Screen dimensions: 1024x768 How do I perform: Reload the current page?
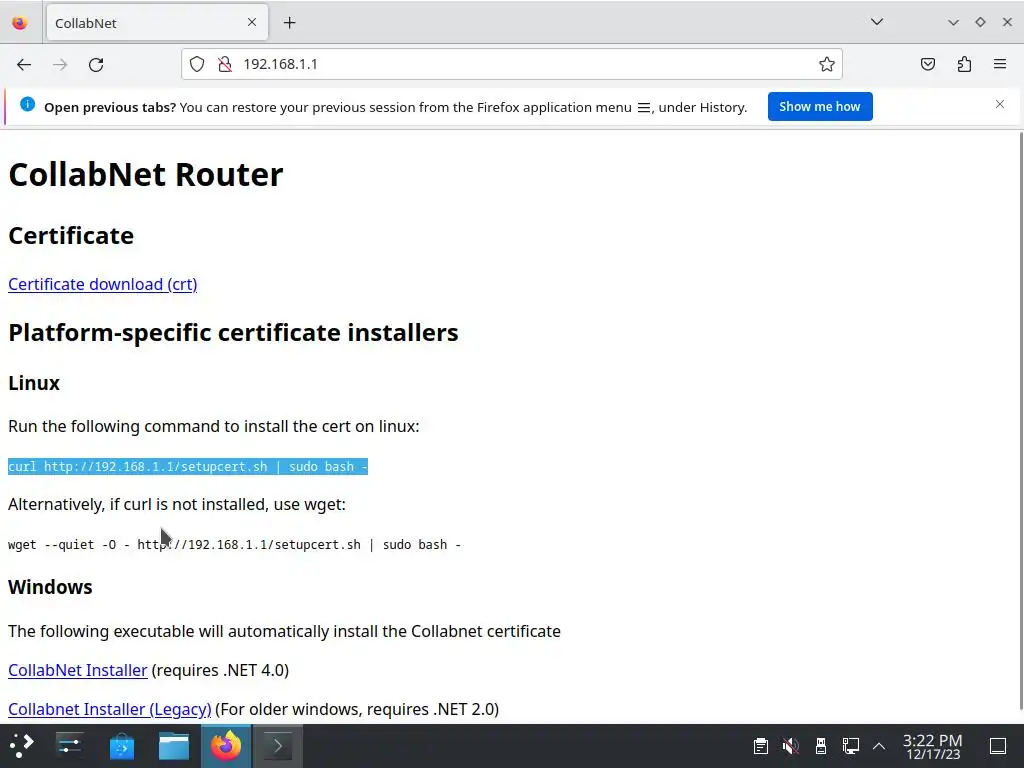(x=96, y=64)
